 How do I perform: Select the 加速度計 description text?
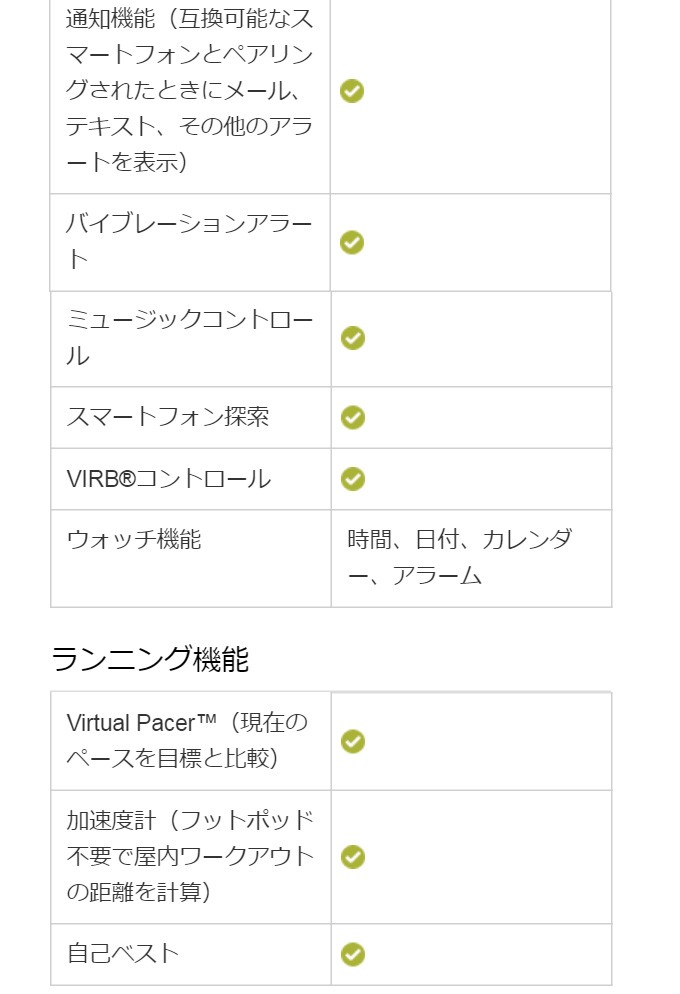190,856
